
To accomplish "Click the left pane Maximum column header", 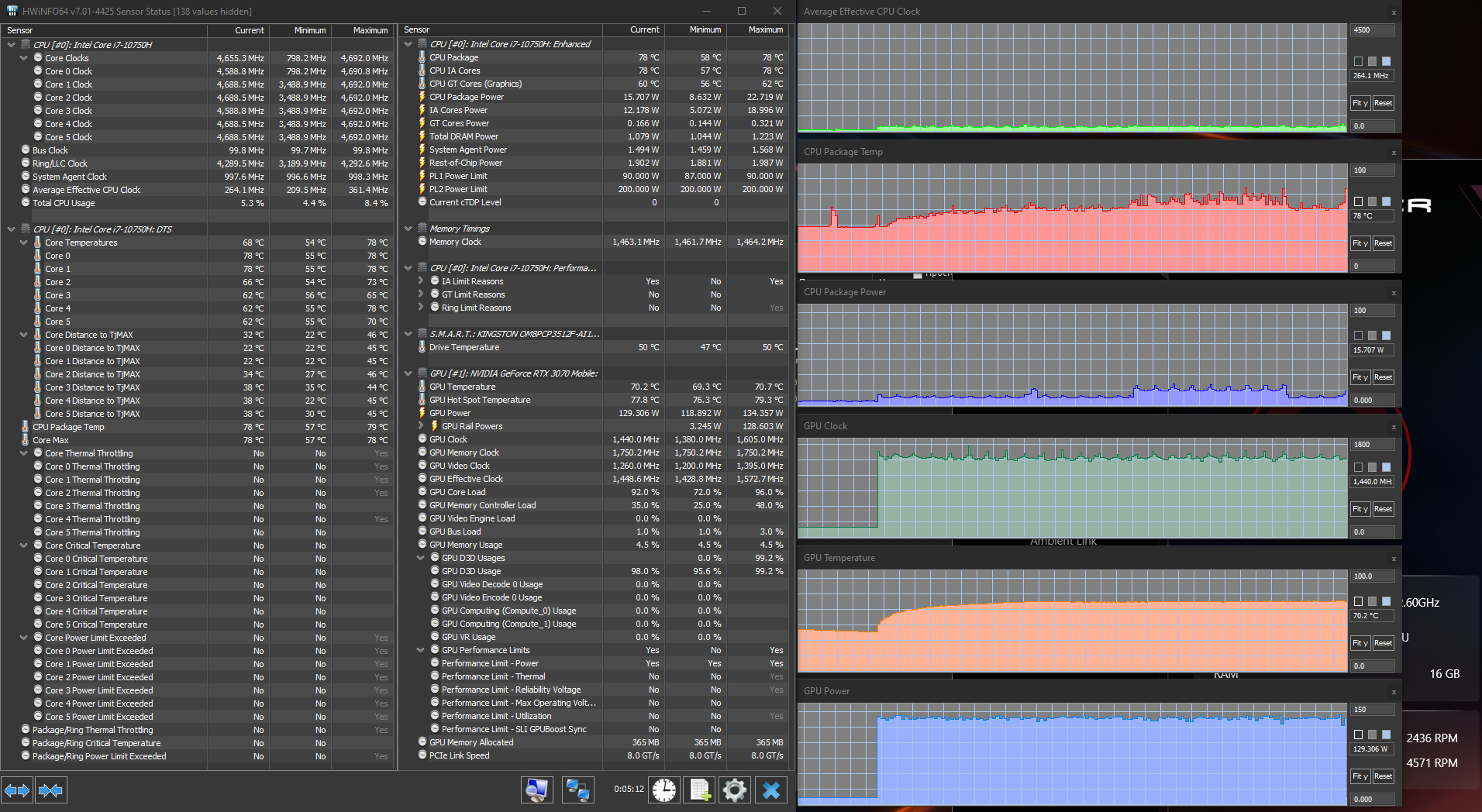I will [x=362, y=30].
